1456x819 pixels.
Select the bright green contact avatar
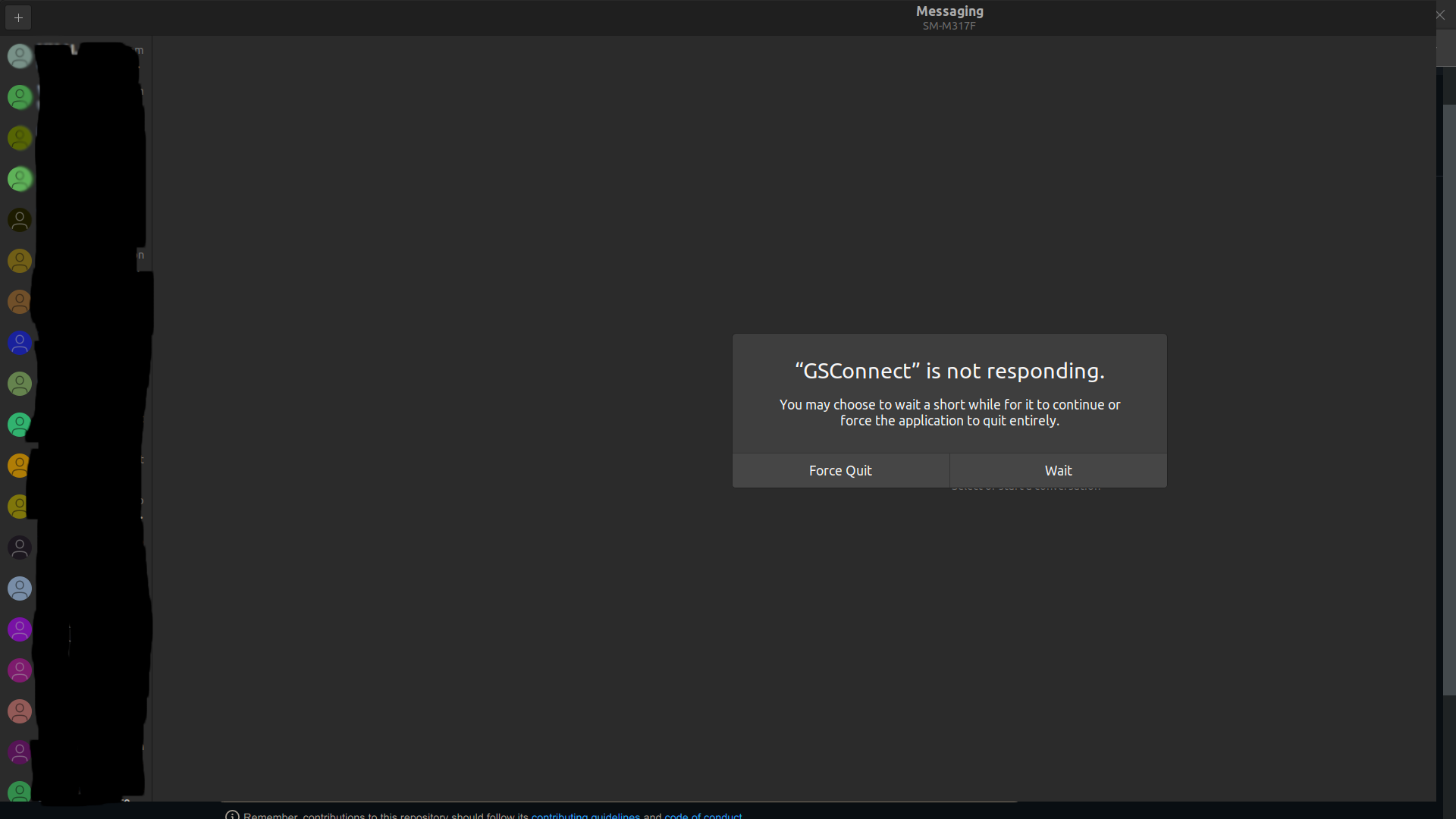[x=20, y=180]
